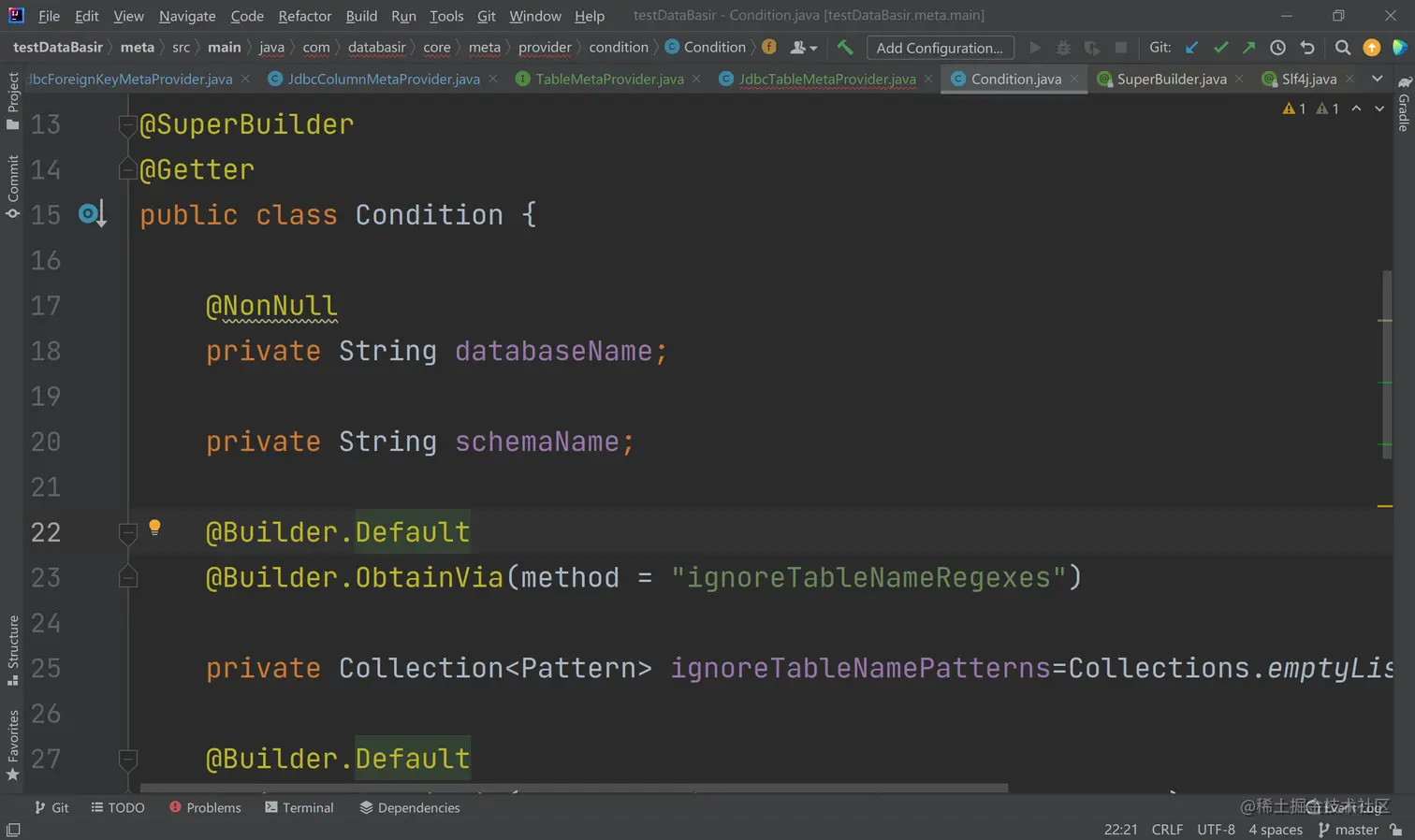Close the Condition.java tab
The height and width of the screenshot is (840, 1415).
[x=1074, y=79]
